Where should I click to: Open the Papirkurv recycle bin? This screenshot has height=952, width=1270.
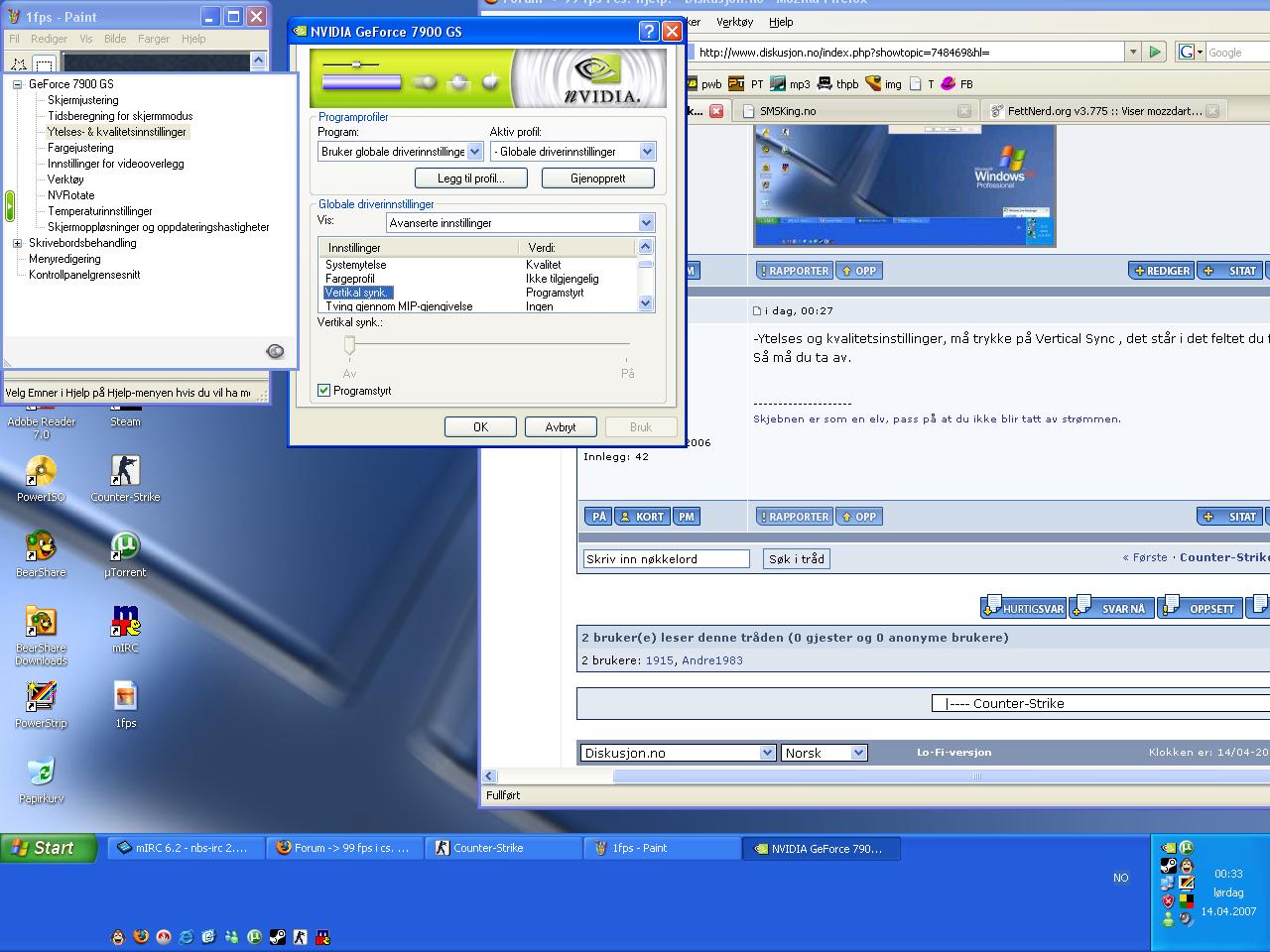tap(41, 773)
